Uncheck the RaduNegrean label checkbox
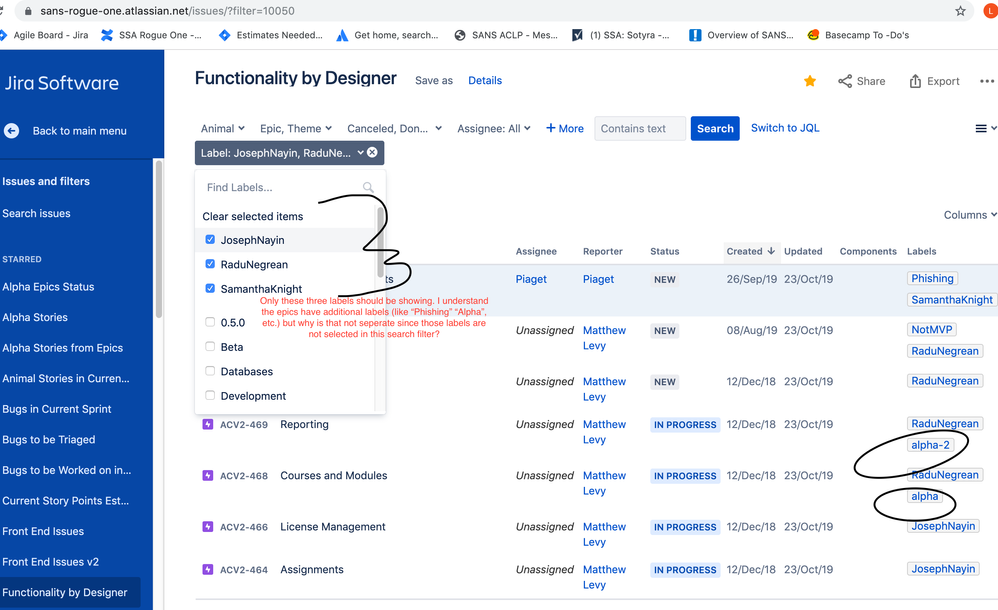The height and width of the screenshot is (610, 998). [210, 264]
